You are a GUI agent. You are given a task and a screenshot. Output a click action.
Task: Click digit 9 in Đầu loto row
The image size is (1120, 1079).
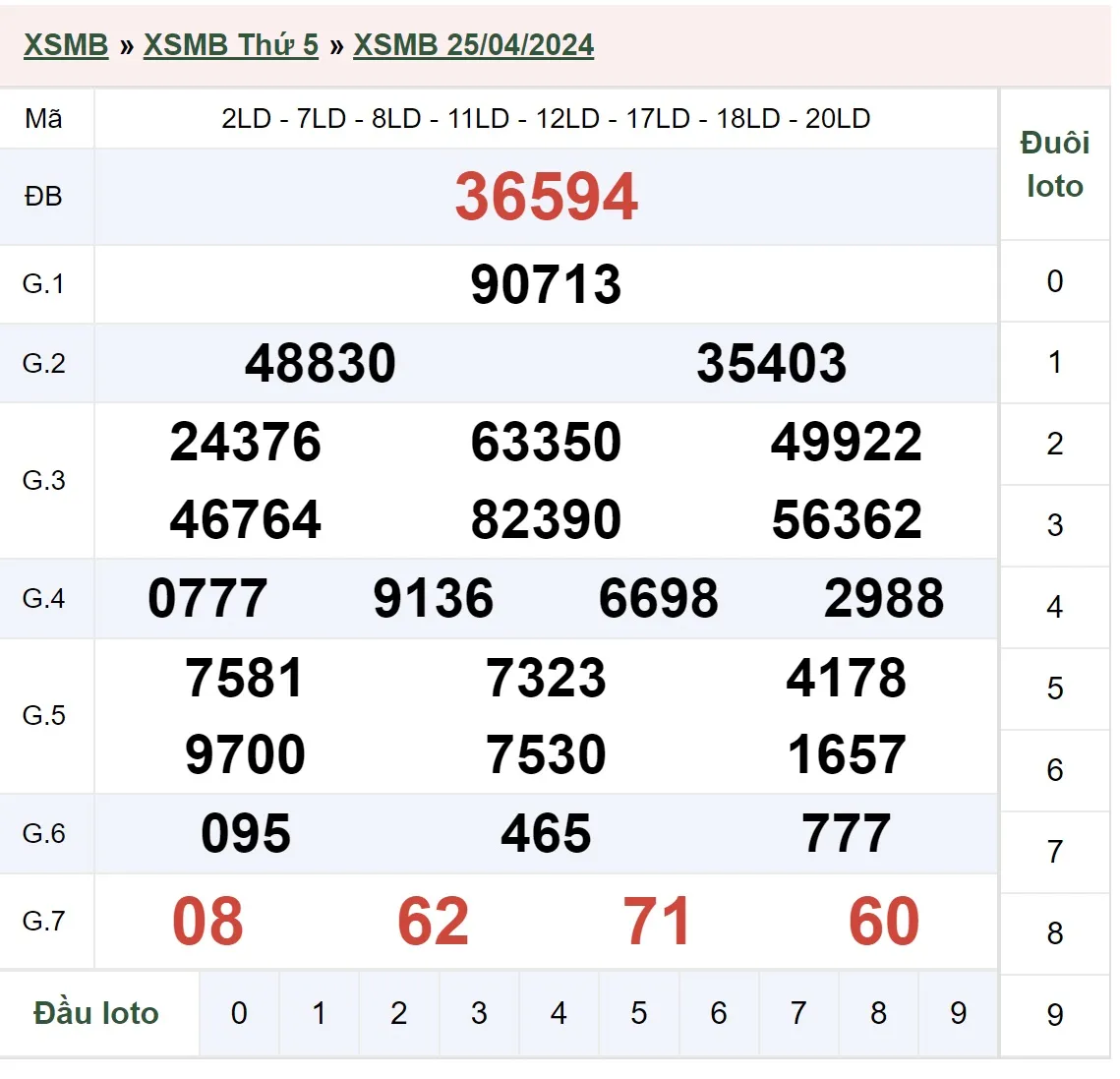[x=959, y=1013]
